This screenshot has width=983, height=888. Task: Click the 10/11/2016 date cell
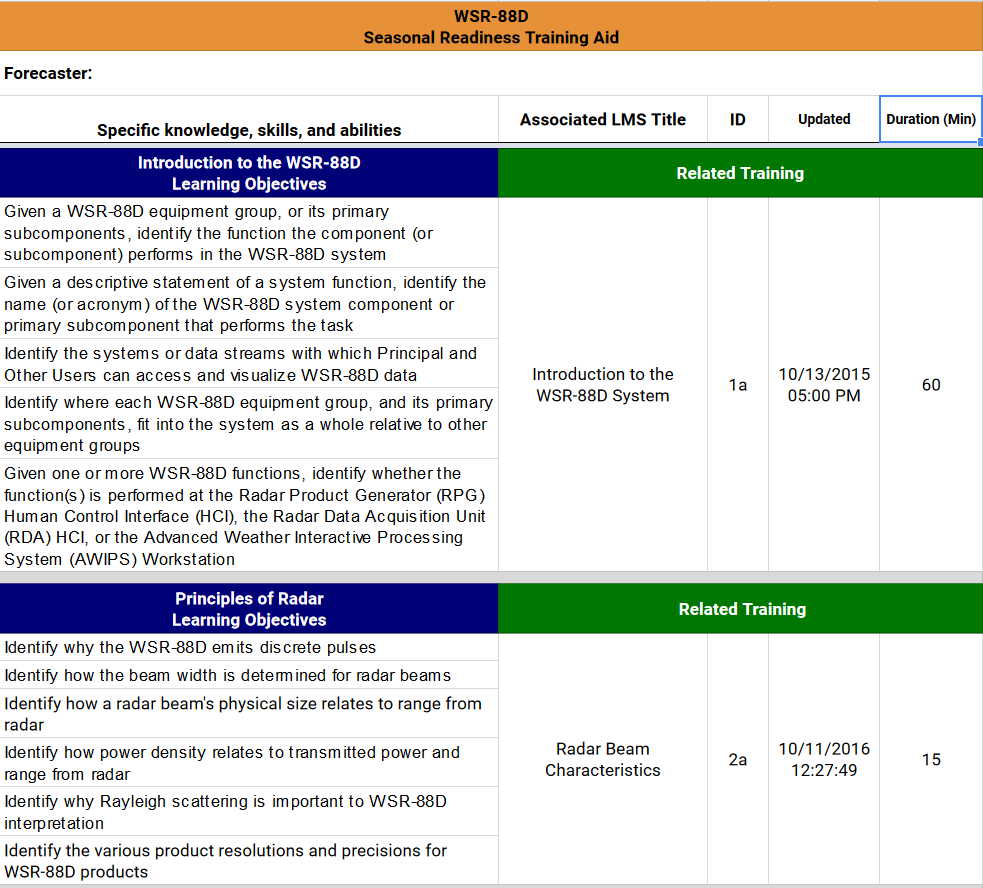click(x=823, y=760)
